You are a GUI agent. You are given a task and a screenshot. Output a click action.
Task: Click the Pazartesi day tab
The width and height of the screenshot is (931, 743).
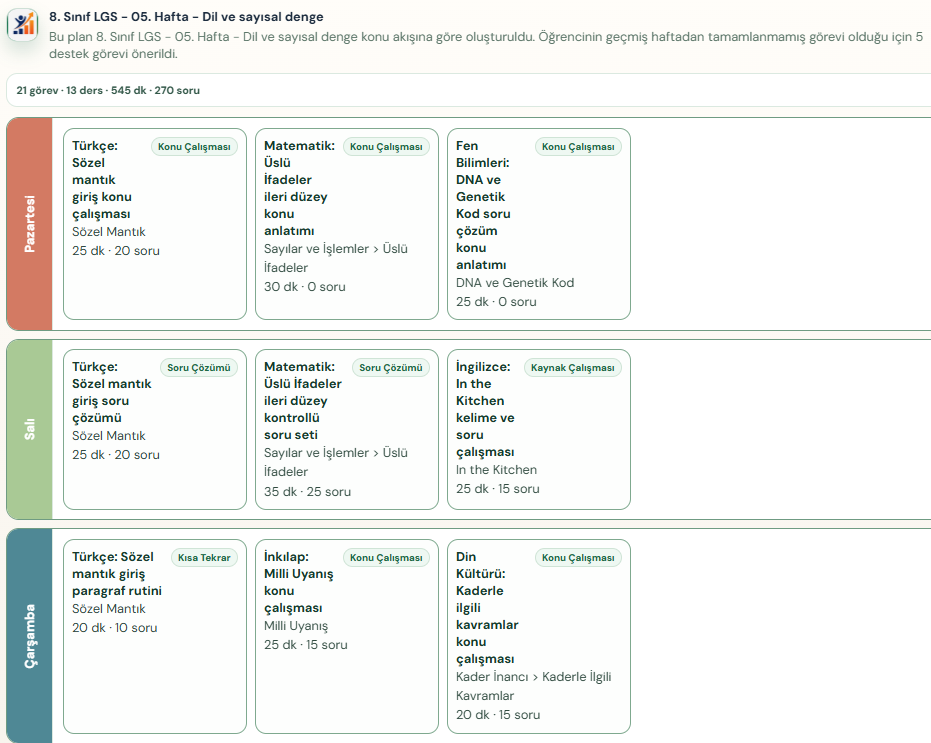[29, 224]
